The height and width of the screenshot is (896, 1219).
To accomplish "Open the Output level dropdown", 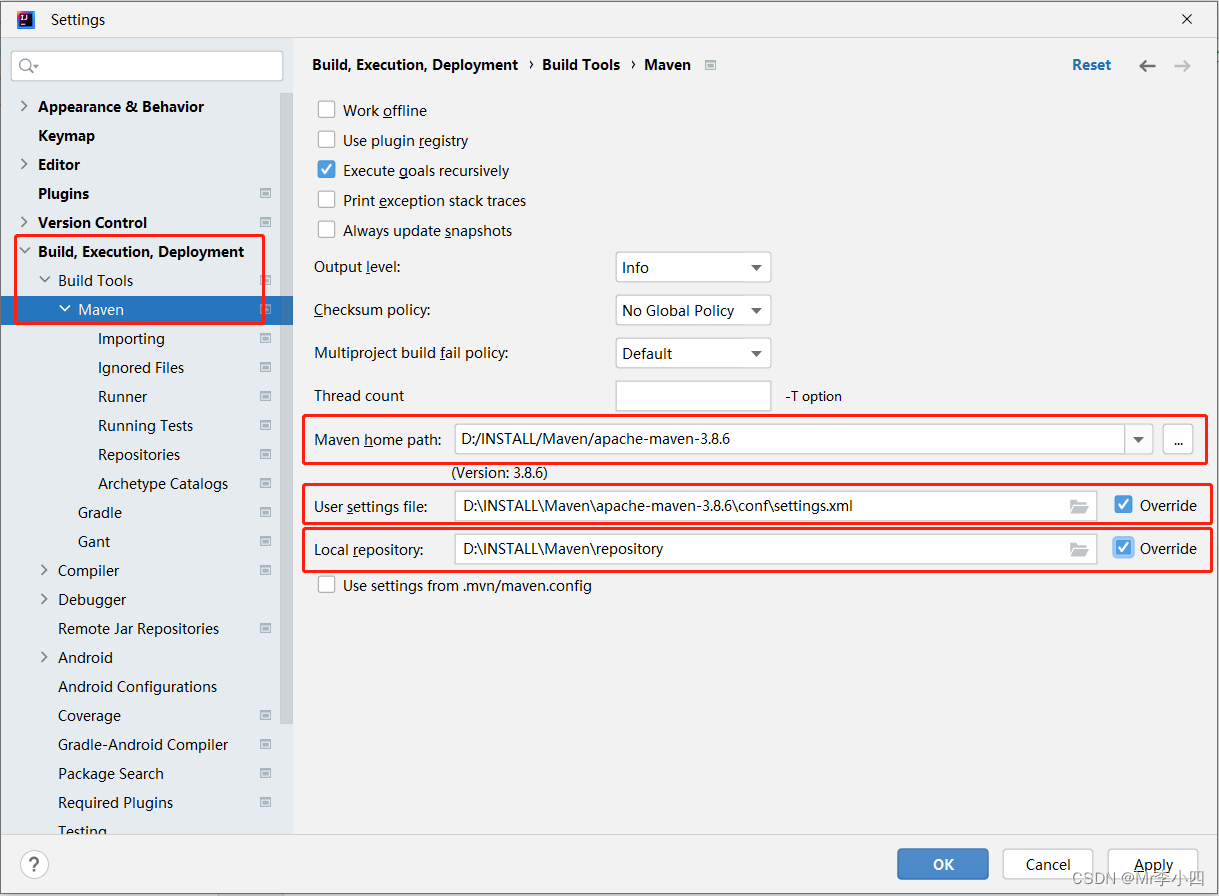I will click(693, 267).
